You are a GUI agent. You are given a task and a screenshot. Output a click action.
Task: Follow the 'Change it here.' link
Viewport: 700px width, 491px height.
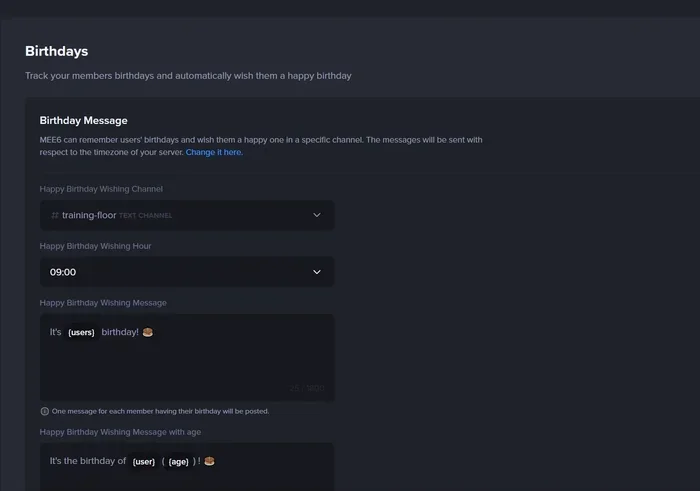[214, 152]
